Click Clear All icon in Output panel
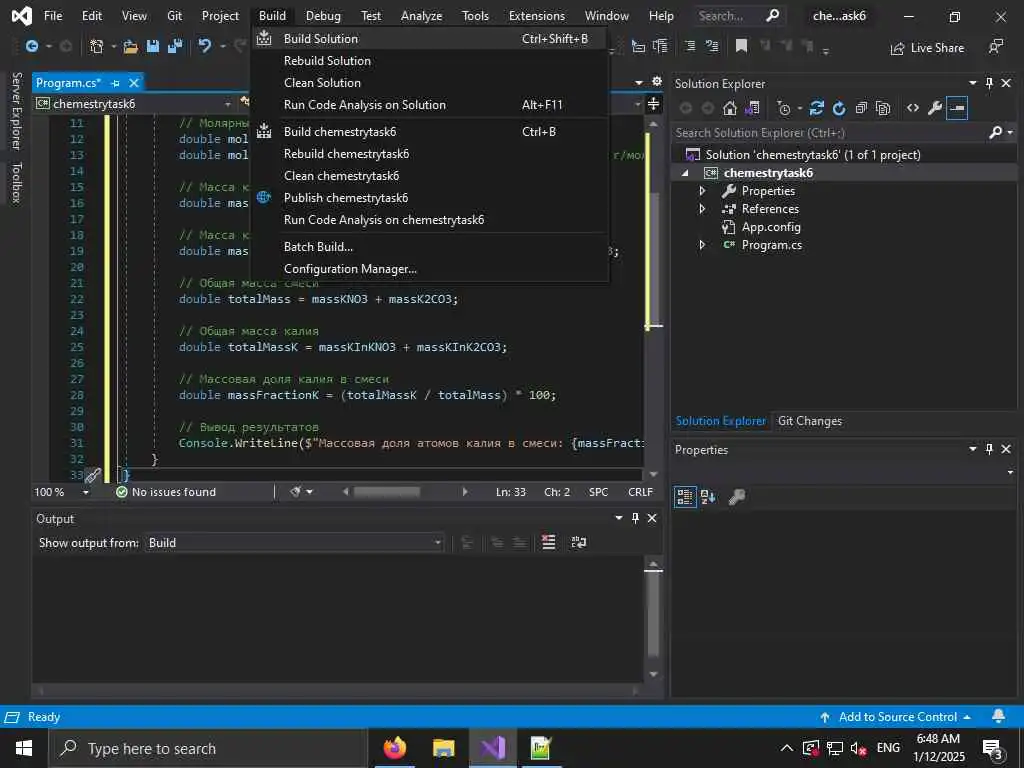The height and width of the screenshot is (768, 1024). click(549, 542)
